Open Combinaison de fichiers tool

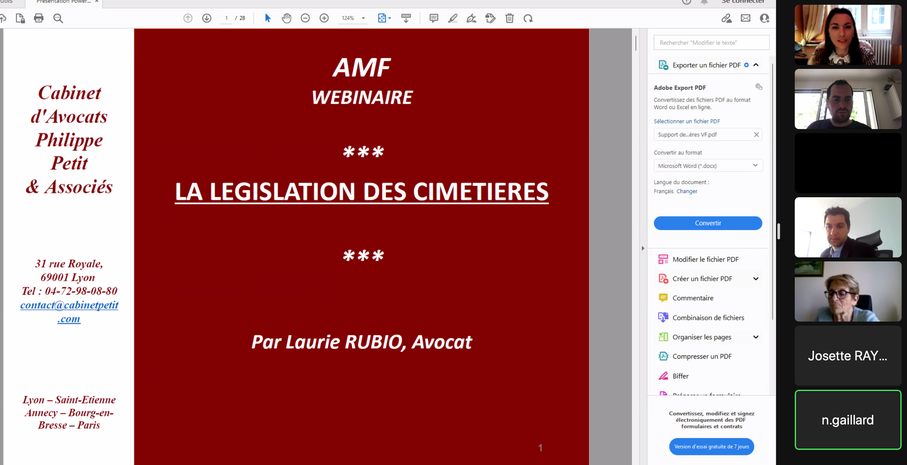708,318
